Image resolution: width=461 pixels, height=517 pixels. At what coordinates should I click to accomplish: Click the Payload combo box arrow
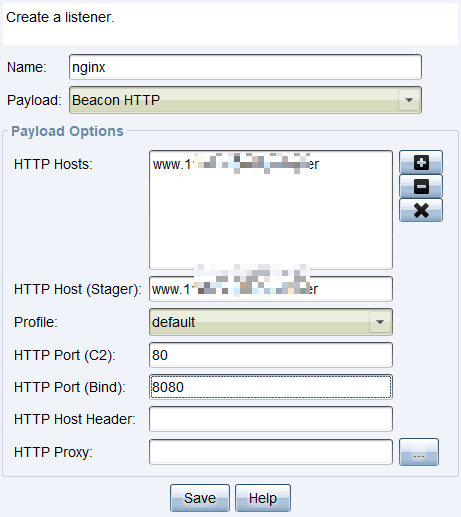pos(409,100)
